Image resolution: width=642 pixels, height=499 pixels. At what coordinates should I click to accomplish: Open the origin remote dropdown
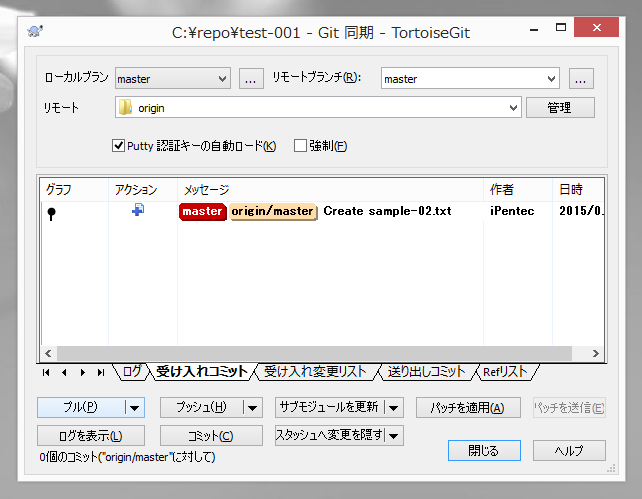(513, 108)
